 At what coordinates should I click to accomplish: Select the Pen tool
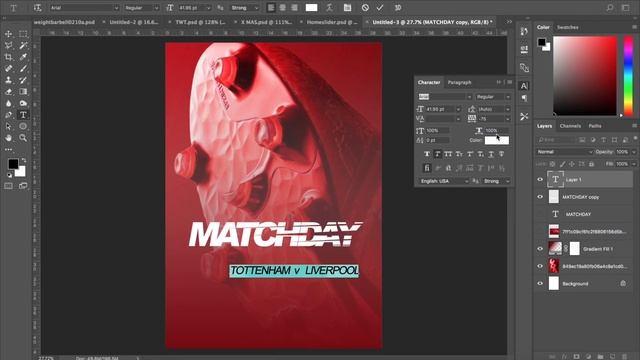point(8,115)
